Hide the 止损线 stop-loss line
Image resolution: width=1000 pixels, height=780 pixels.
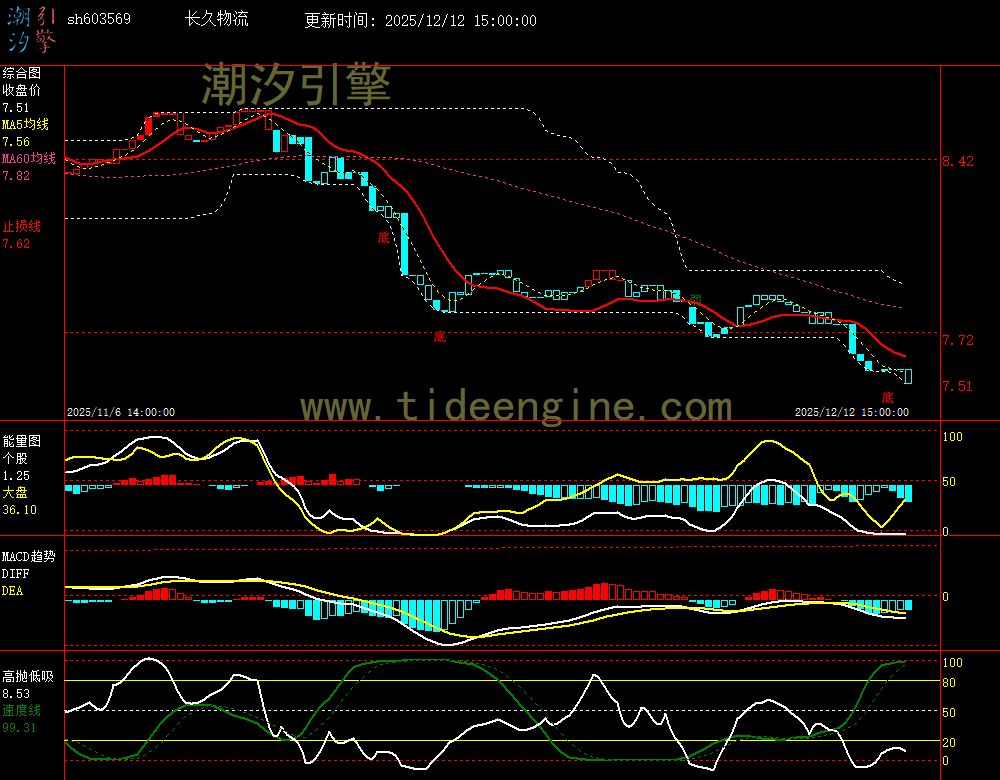(x=20, y=227)
